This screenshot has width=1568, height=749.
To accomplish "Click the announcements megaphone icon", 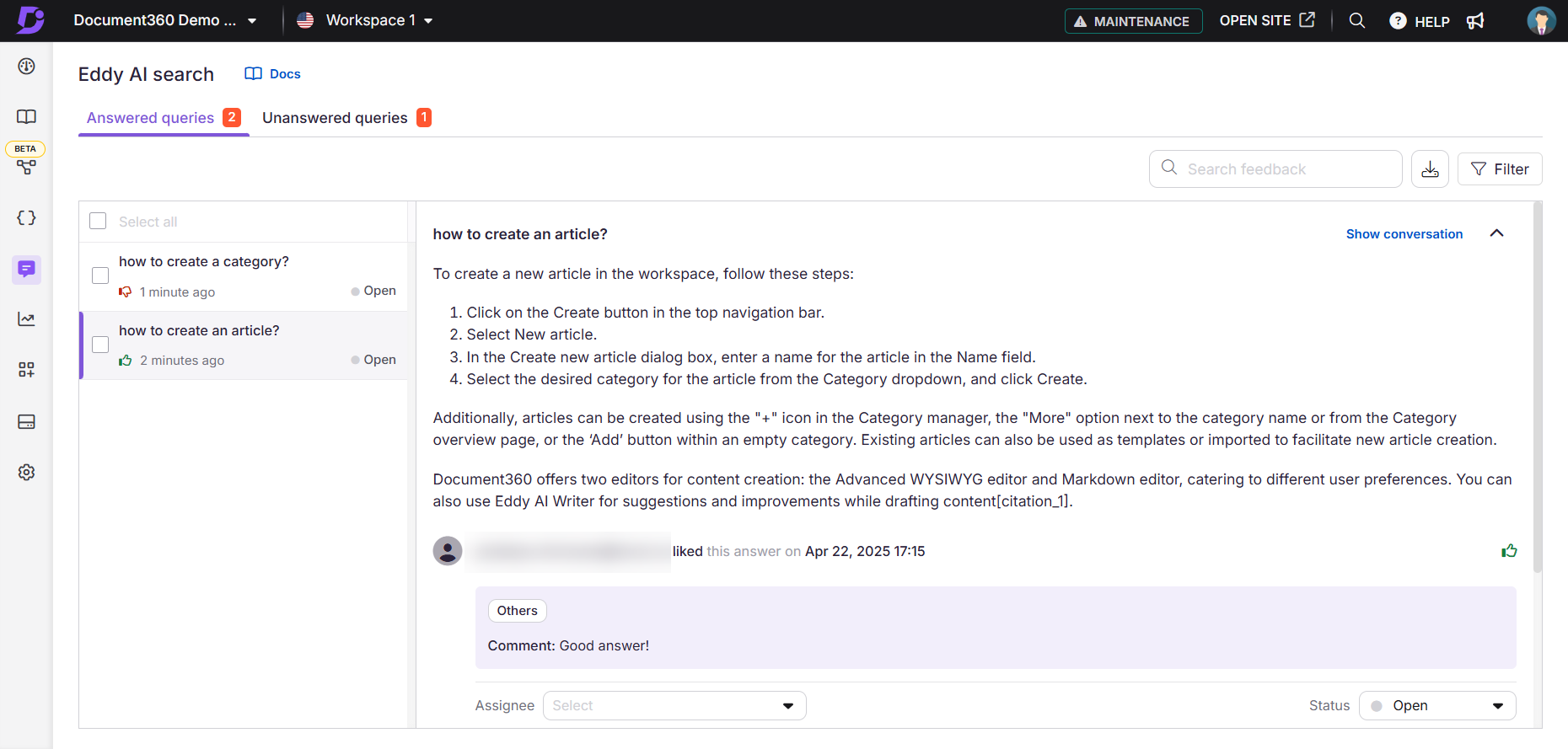I will point(1475,21).
